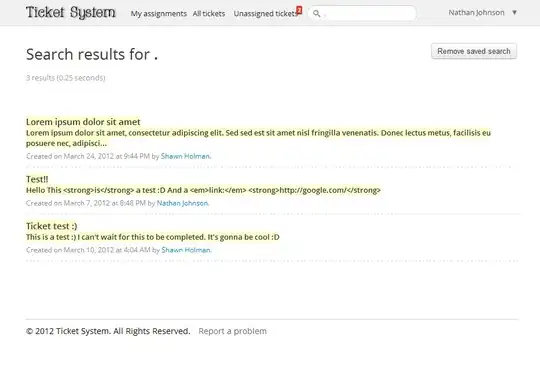
Task: Open the Nathan Johnson account menu
Action: [x=476, y=13]
